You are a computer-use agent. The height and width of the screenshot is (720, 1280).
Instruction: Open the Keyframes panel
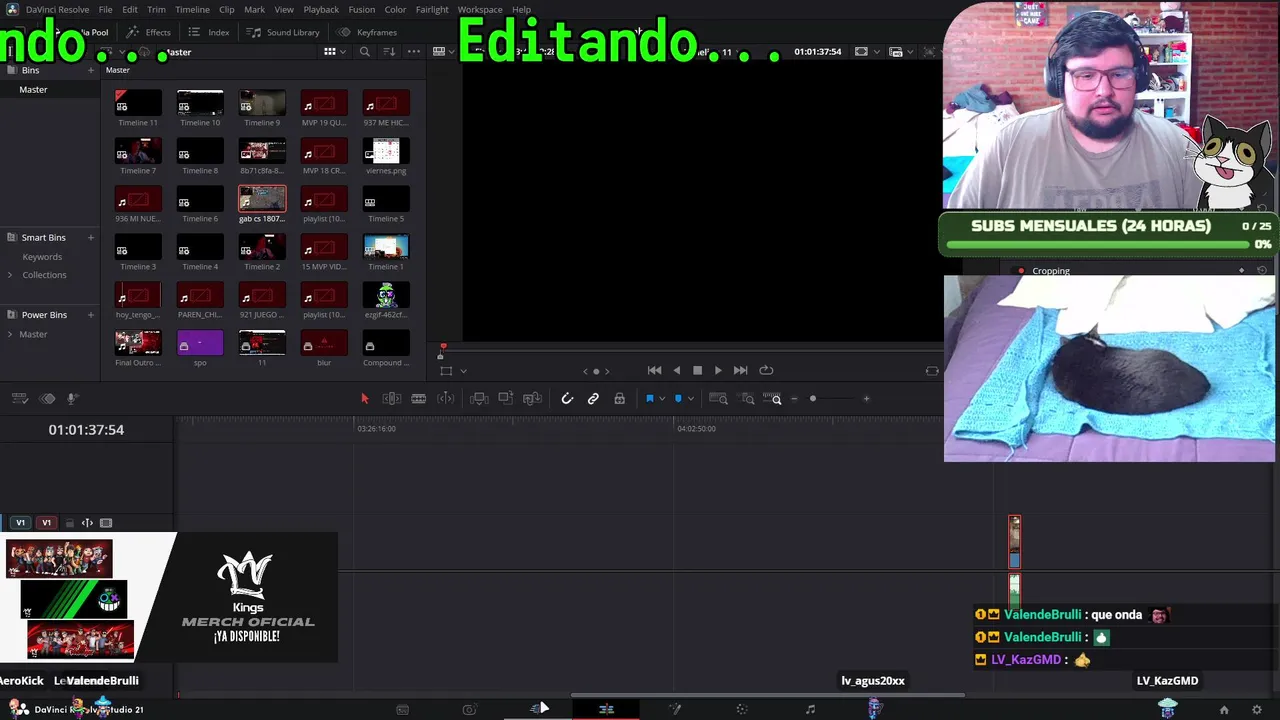coord(368,32)
